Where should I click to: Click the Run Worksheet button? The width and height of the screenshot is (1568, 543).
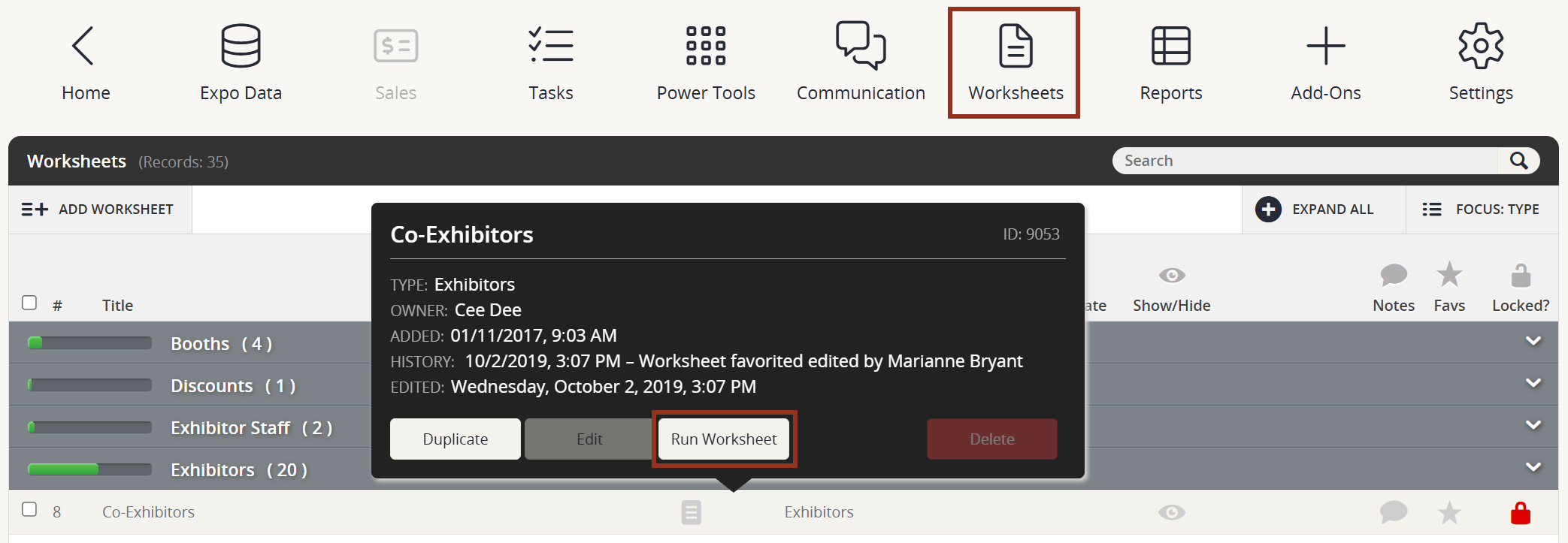(724, 439)
